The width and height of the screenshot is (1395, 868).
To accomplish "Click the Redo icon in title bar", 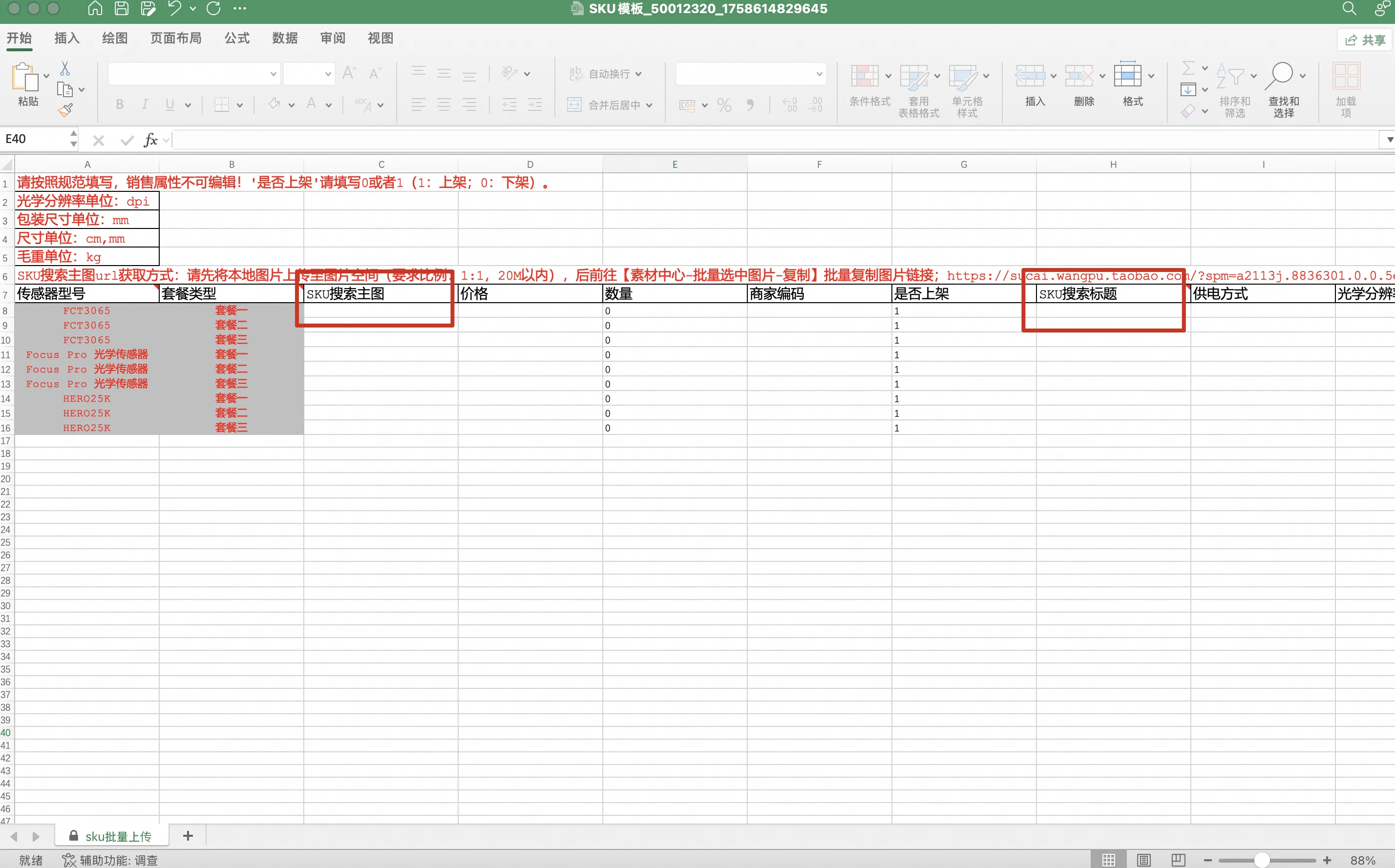I will [213, 8].
